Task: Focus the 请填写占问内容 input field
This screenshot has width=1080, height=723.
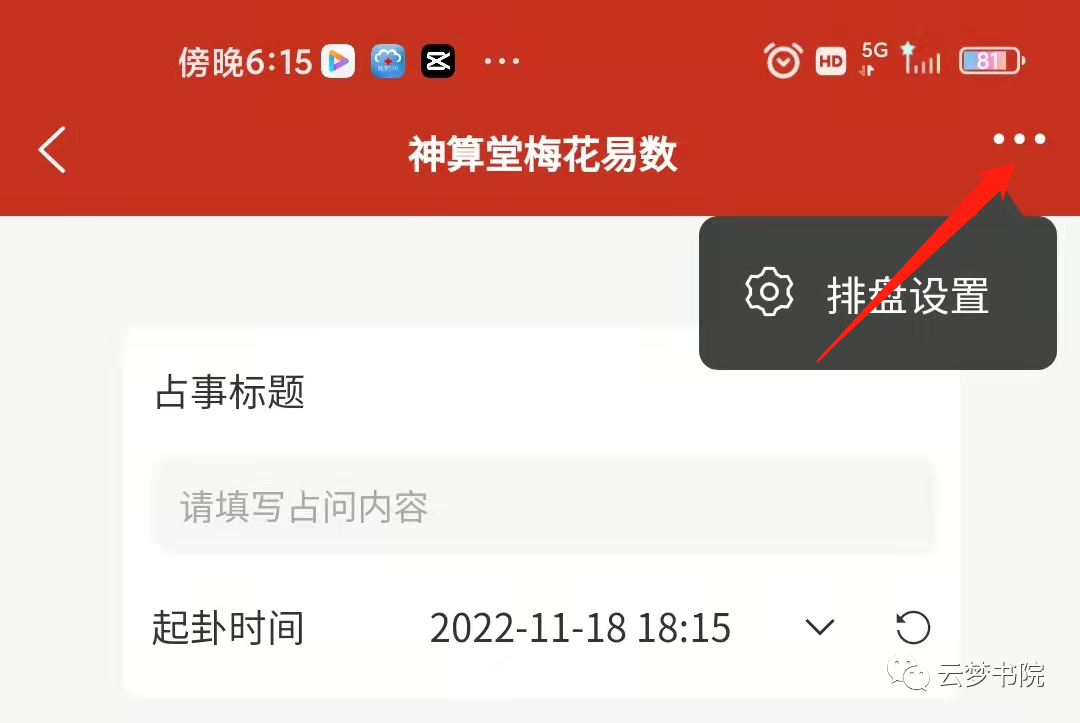Action: [x=543, y=505]
